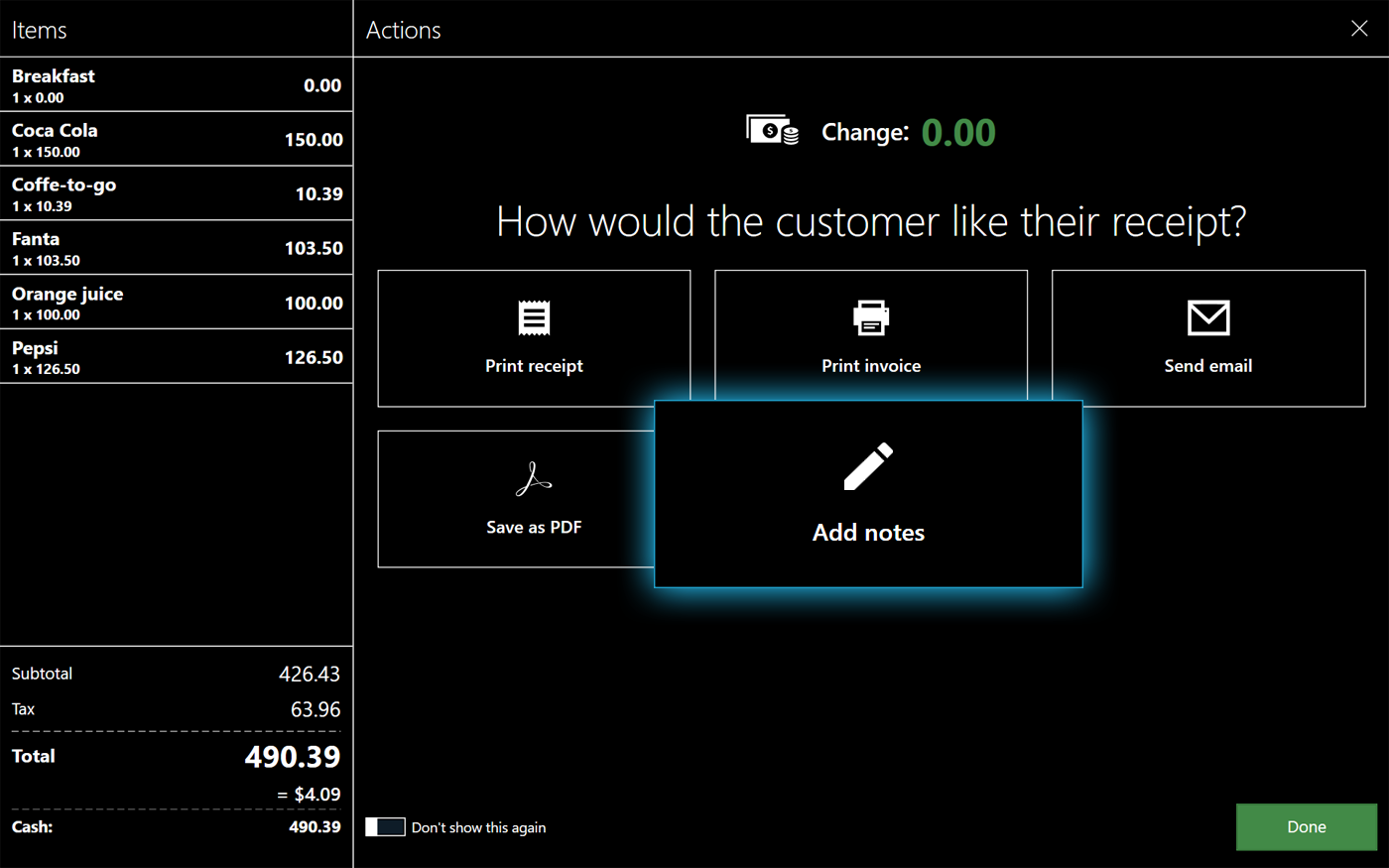Click the cash change money icon
The height and width of the screenshot is (868, 1389).
772,131
